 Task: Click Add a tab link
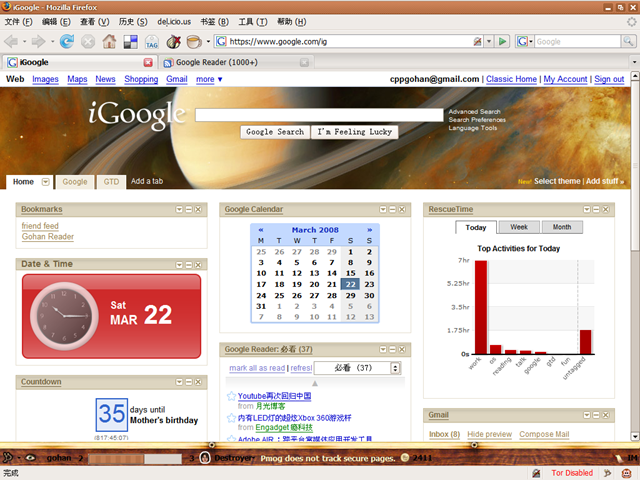tap(147, 181)
